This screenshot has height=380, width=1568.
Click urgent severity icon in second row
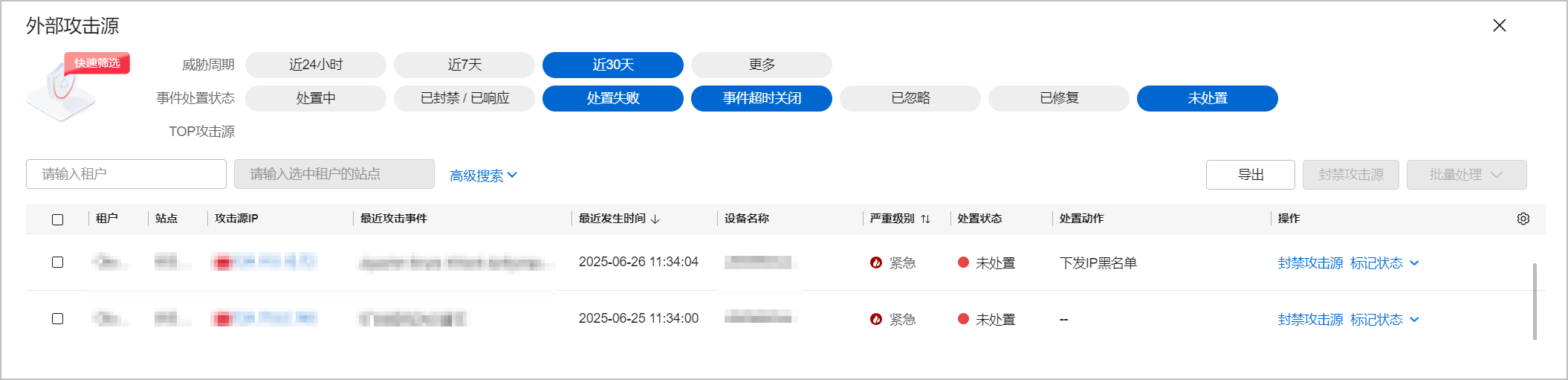[x=876, y=319]
